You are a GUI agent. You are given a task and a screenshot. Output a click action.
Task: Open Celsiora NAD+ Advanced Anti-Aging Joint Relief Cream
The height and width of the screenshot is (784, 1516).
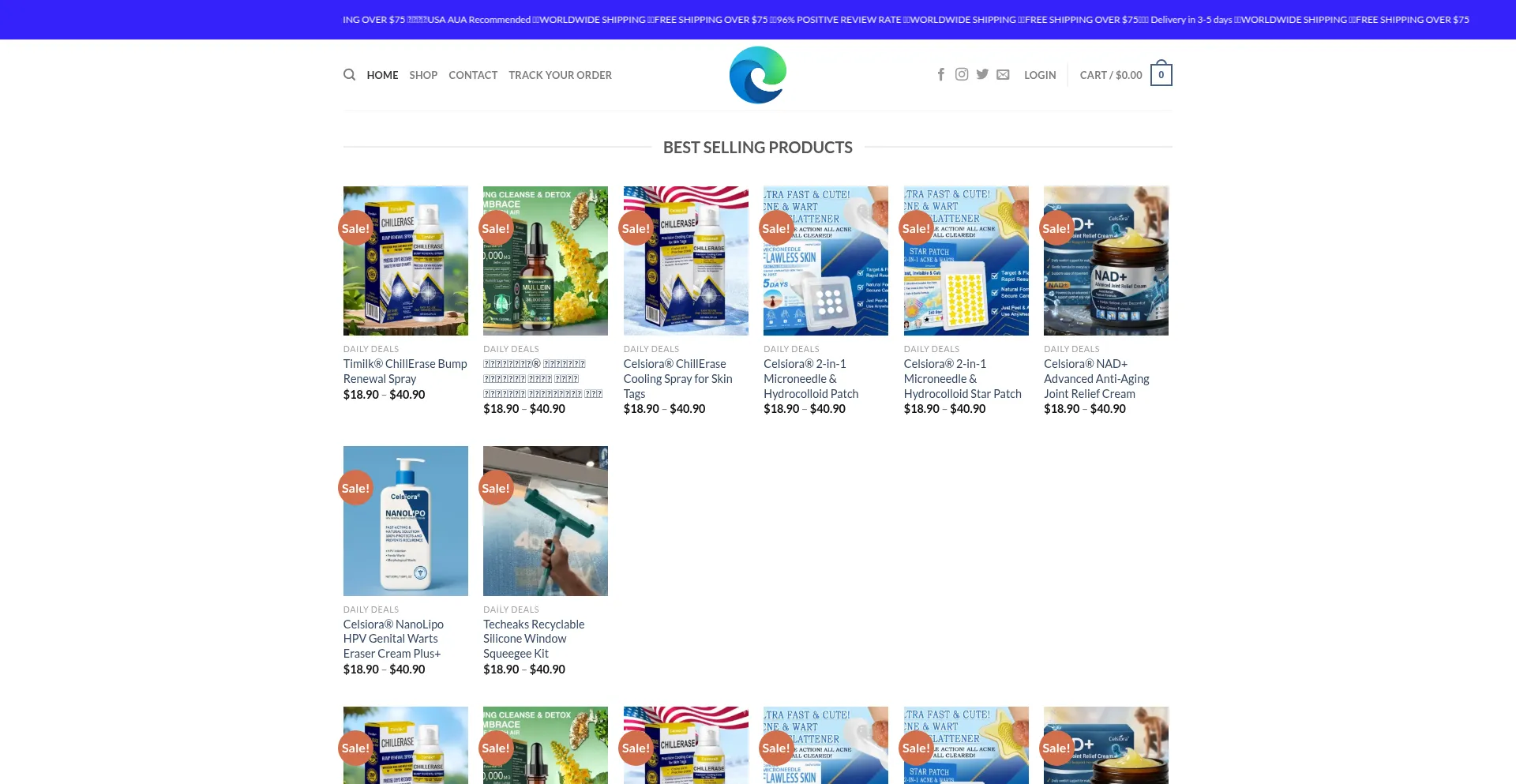(1097, 379)
